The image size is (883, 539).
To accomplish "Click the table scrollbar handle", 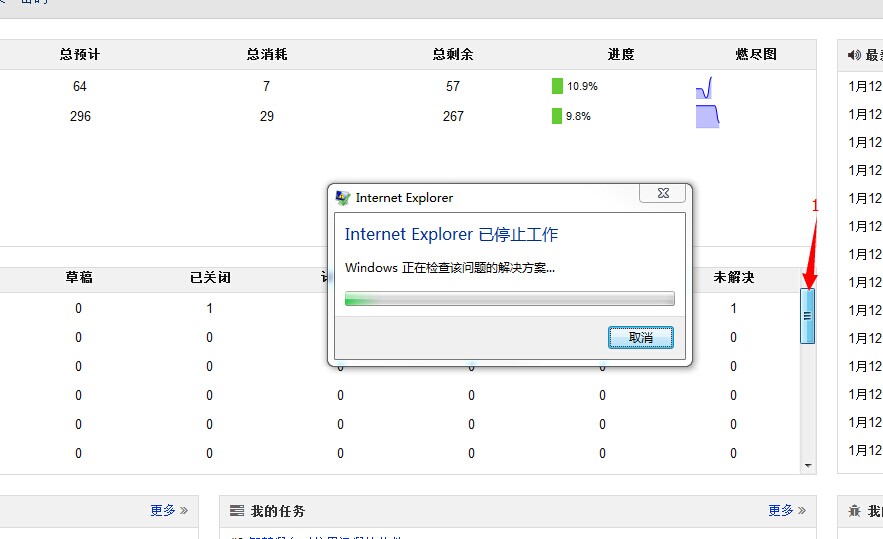I will coord(807,316).
